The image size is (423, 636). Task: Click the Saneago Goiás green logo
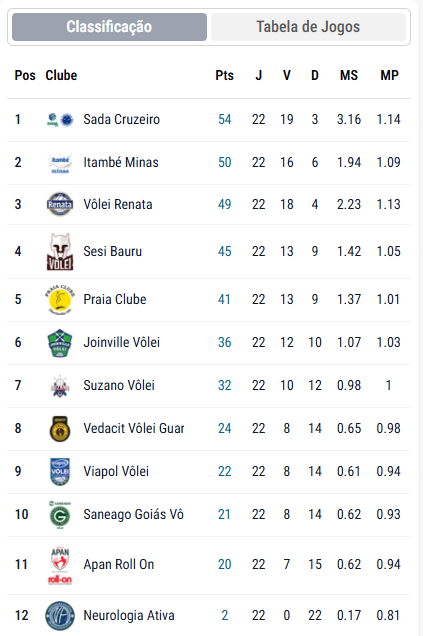60,515
